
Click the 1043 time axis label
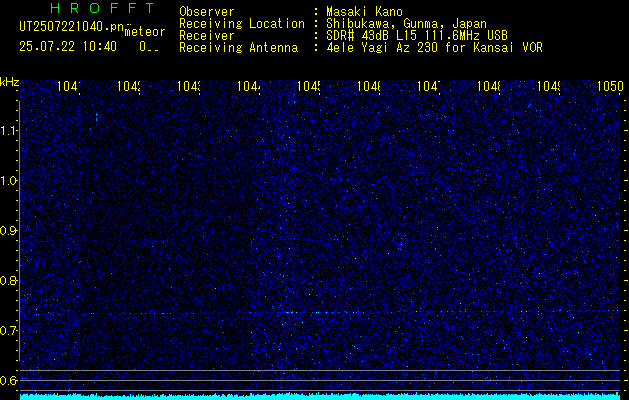pyautogui.click(x=189, y=86)
